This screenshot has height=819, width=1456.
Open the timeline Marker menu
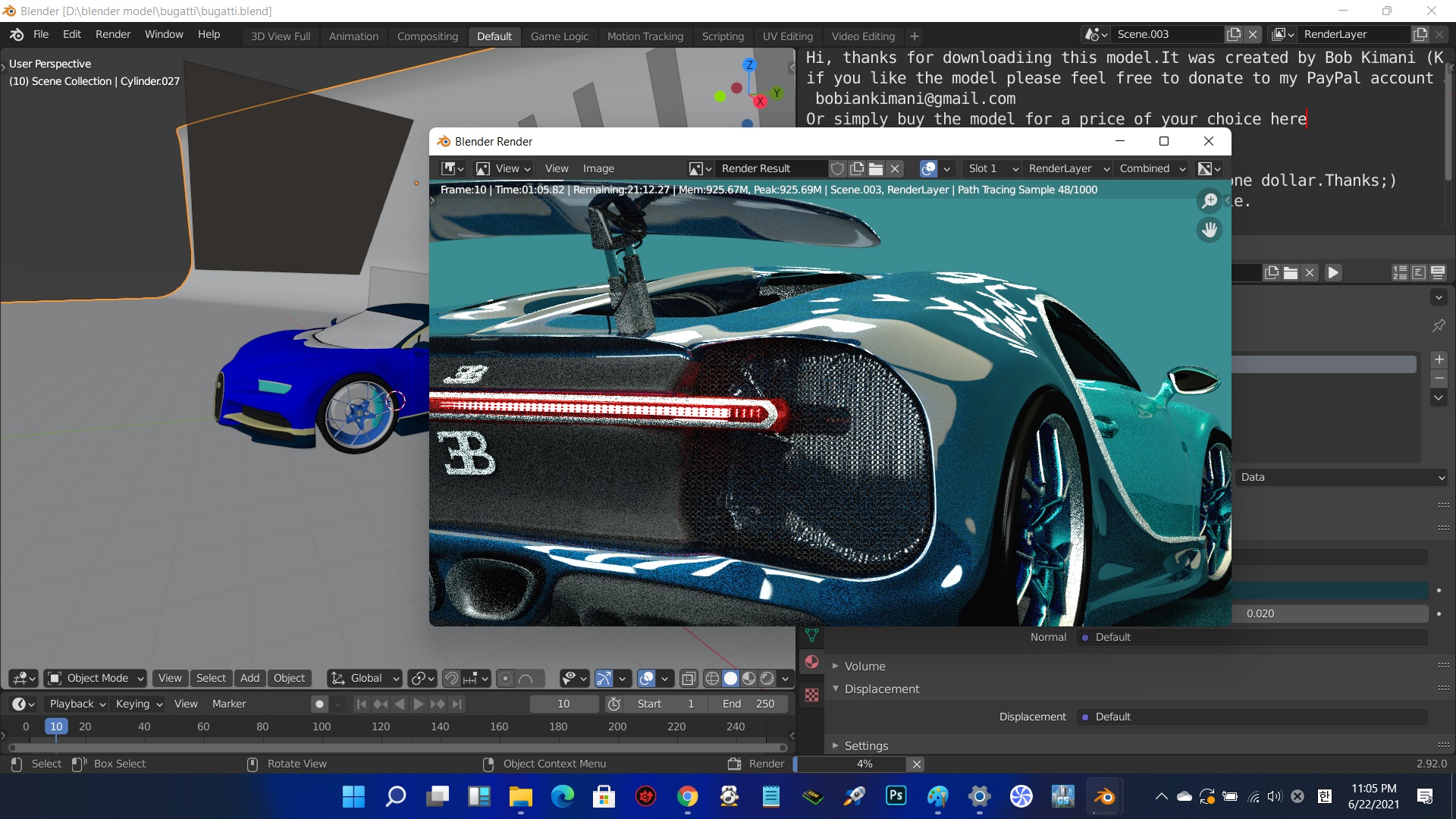pyautogui.click(x=229, y=704)
